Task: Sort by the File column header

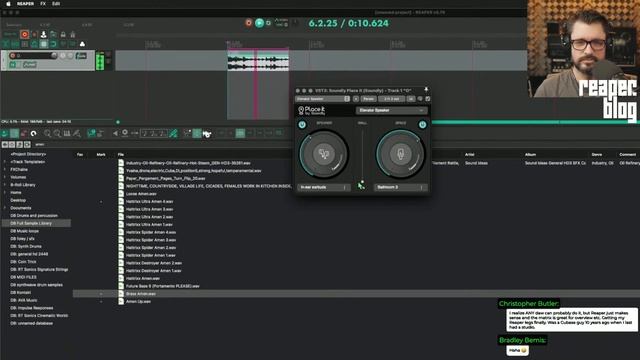Action: [121, 155]
